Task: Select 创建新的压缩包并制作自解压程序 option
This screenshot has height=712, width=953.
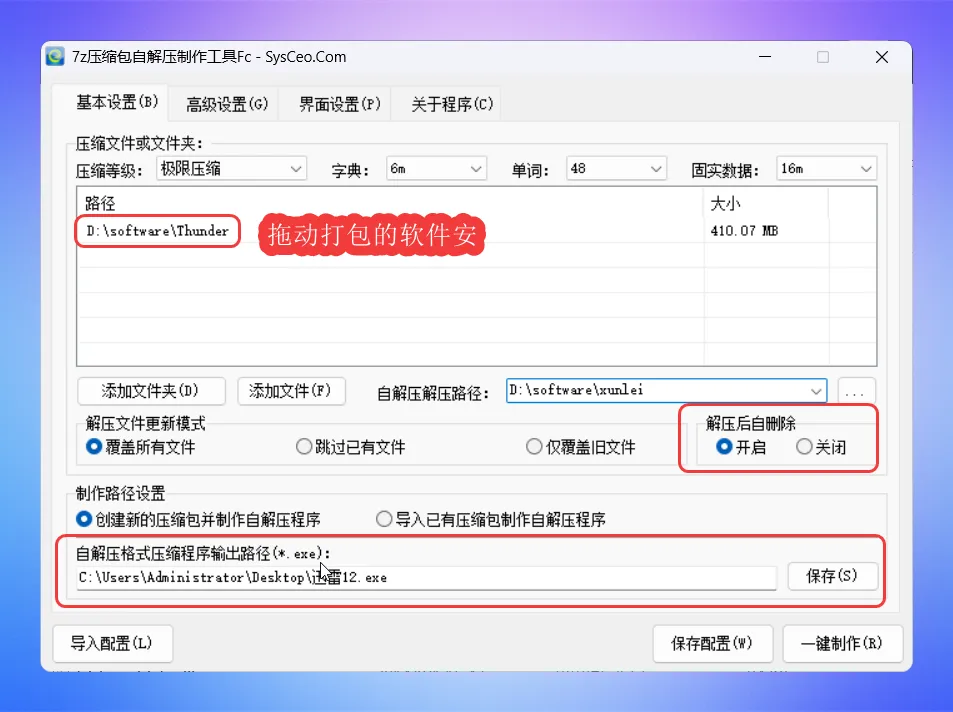Action: (x=85, y=519)
